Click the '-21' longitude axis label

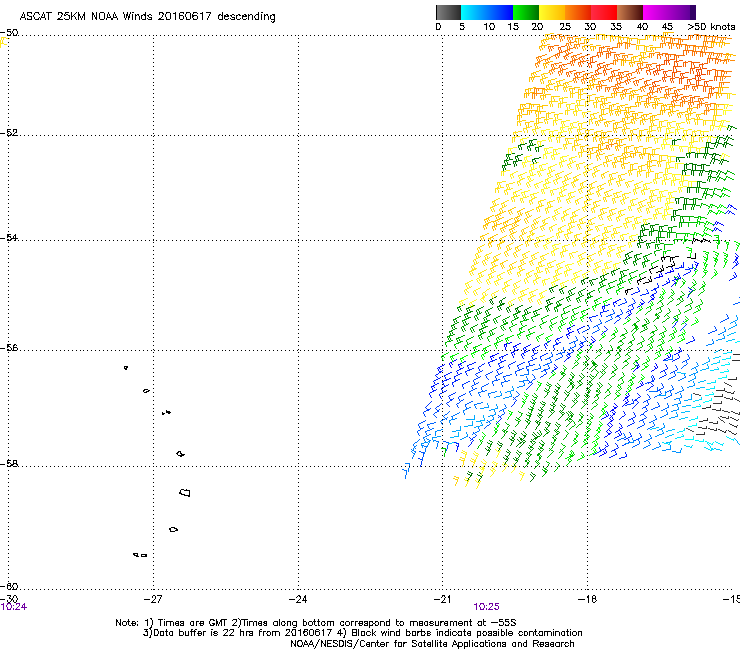[442, 599]
